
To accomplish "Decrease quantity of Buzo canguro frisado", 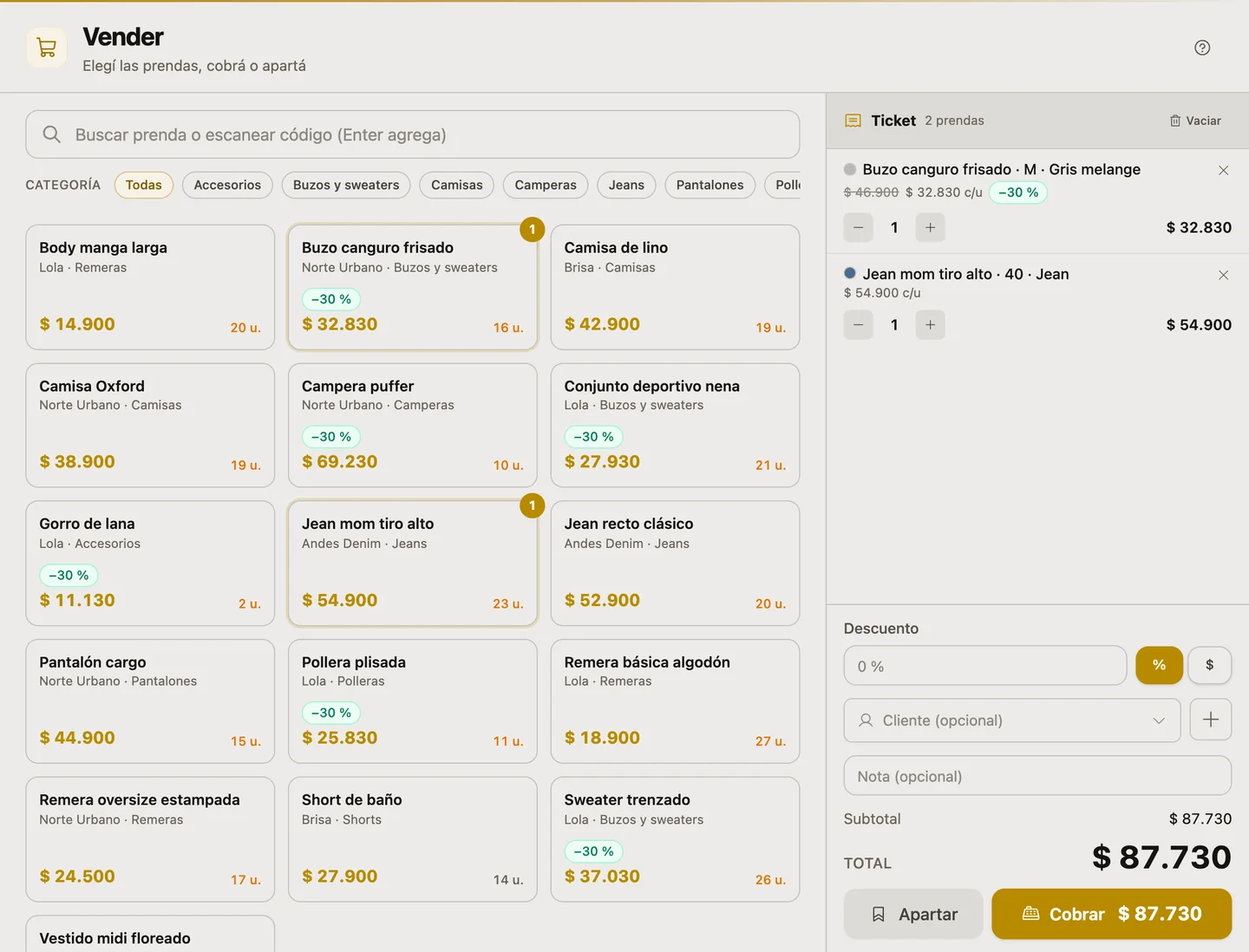I will [858, 227].
